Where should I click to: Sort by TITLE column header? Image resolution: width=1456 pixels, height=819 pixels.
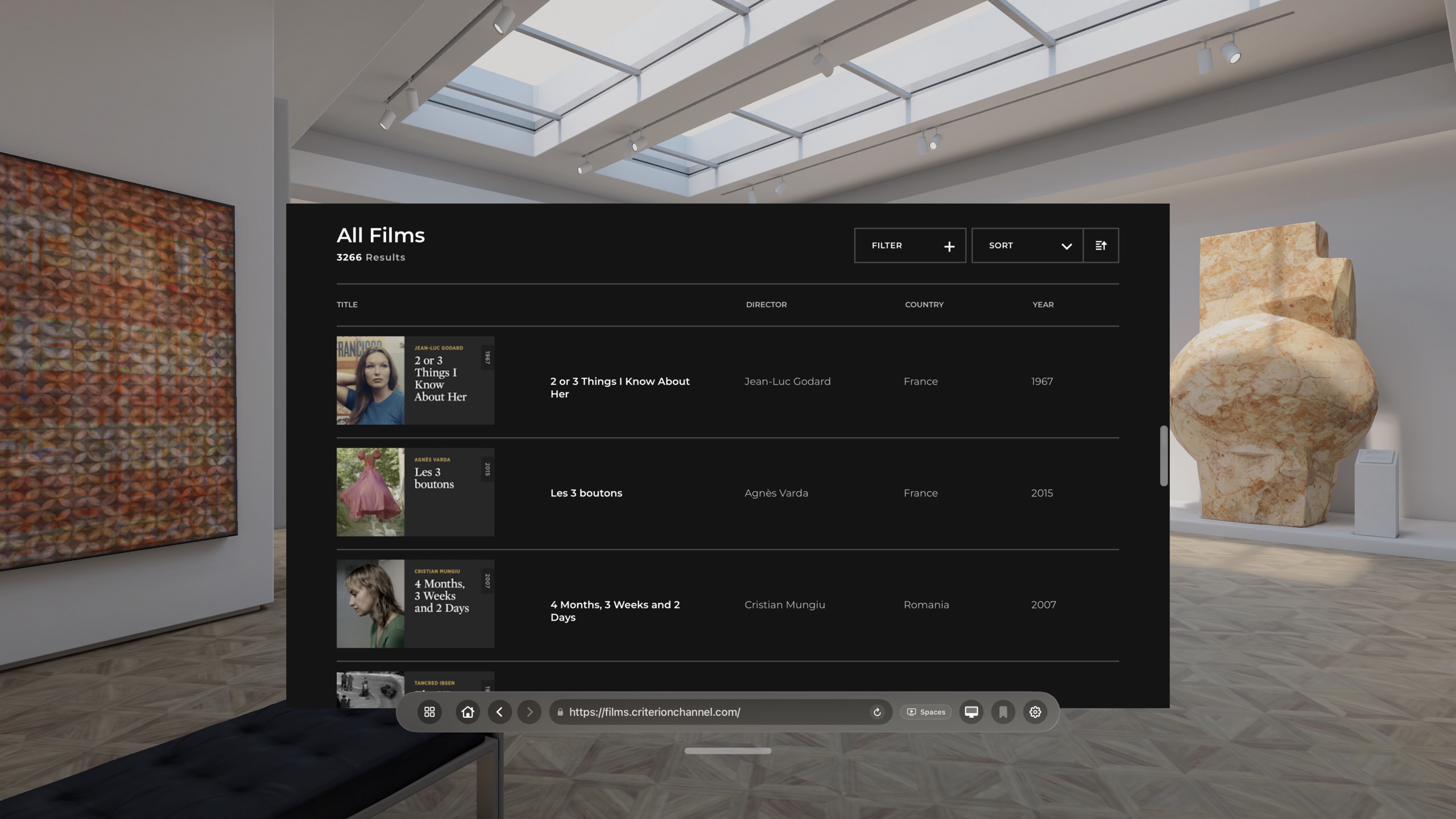click(347, 305)
